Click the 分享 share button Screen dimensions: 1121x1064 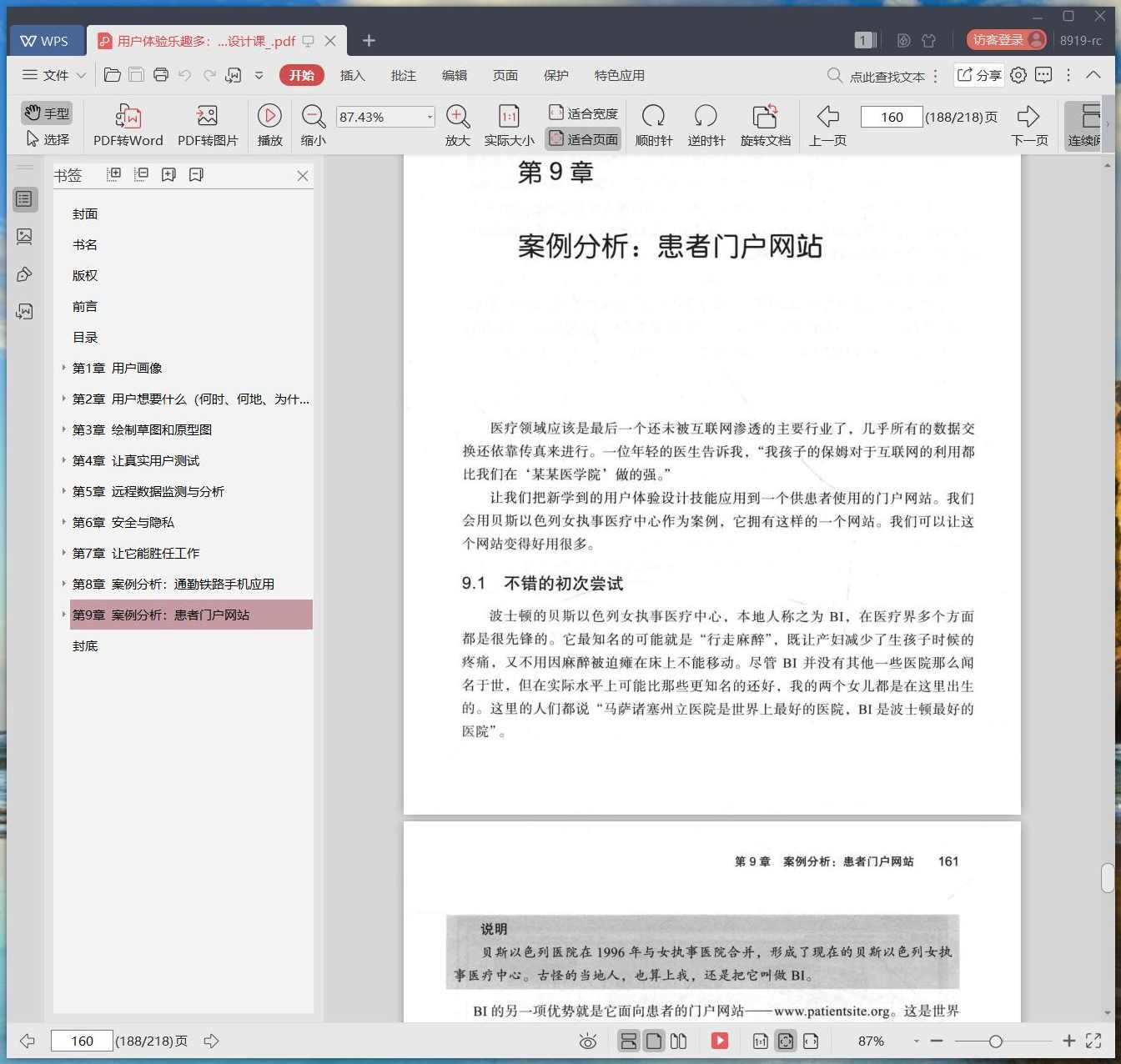978,75
